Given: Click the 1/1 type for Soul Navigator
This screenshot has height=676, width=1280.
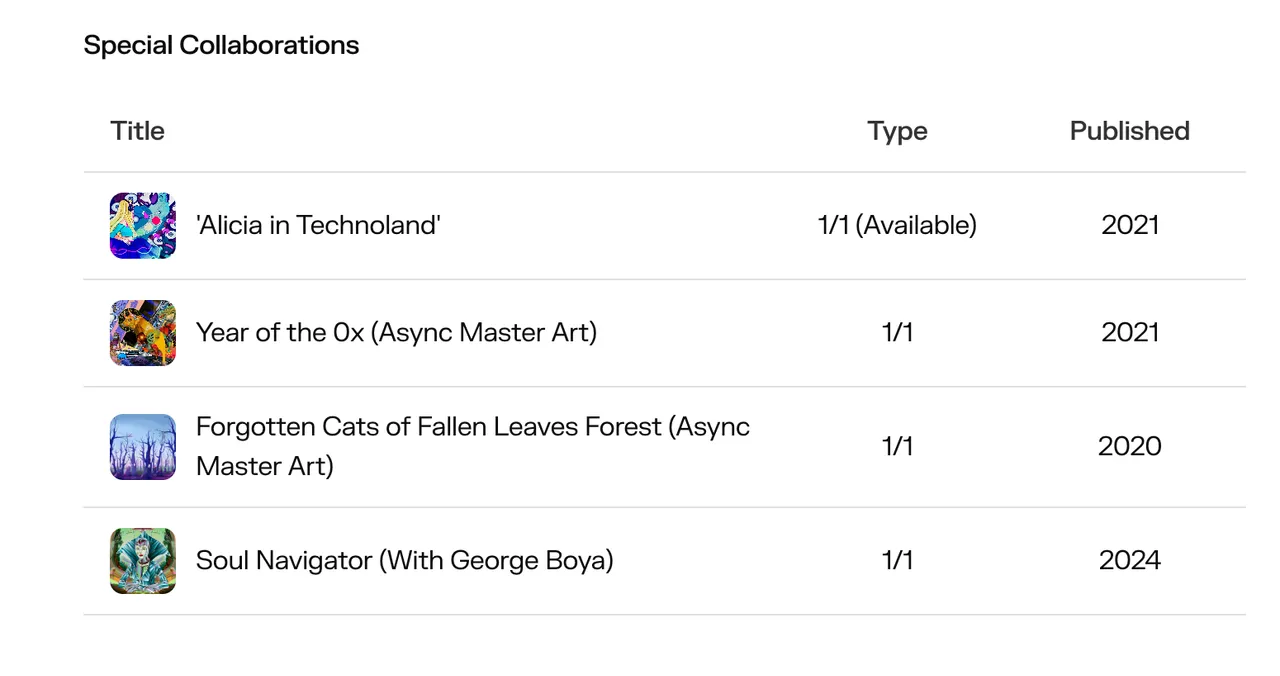Looking at the screenshot, I should click(x=898, y=560).
